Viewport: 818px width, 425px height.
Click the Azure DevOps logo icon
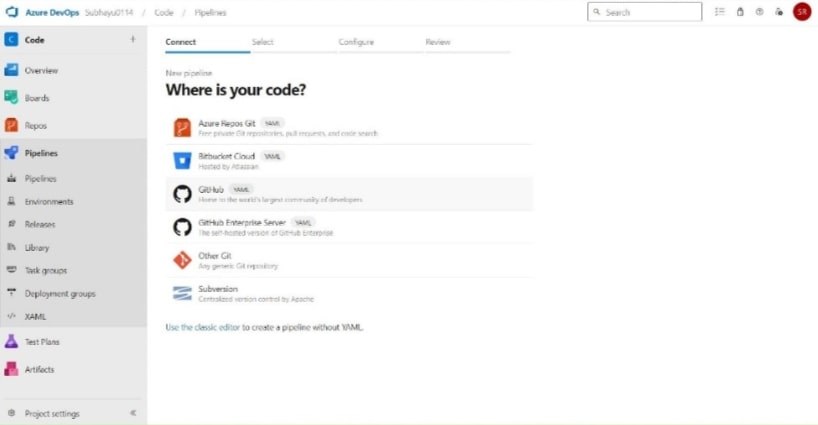11,12
